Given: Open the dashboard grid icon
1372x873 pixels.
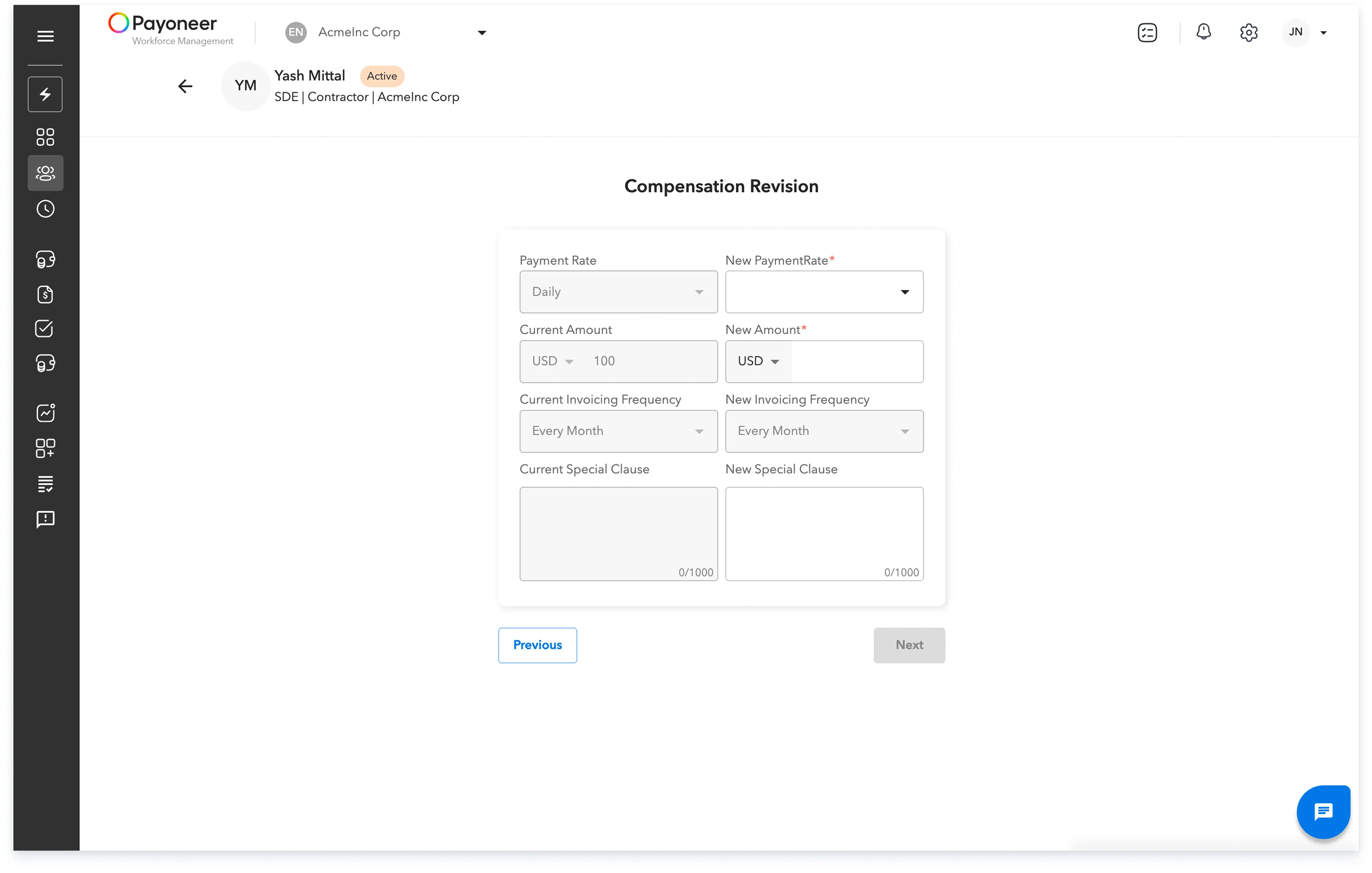Looking at the screenshot, I should tap(45, 137).
